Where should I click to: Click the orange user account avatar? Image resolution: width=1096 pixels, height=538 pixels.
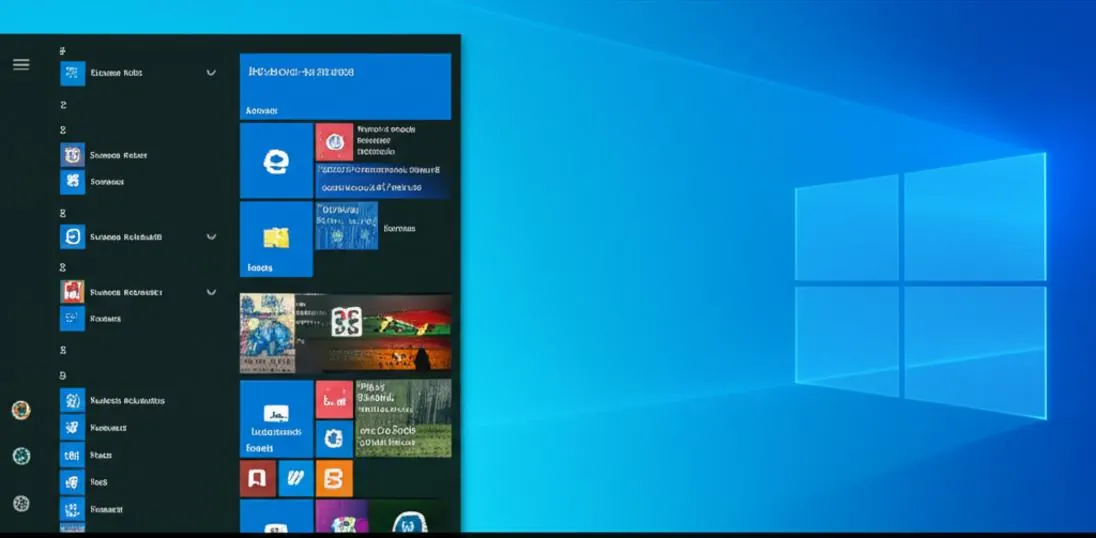(21, 410)
